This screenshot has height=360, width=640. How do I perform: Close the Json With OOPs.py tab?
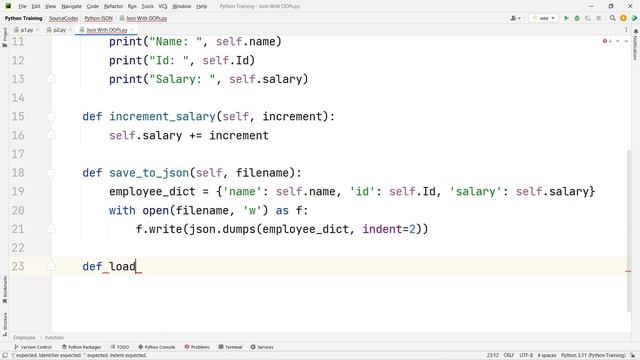point(132,30)
